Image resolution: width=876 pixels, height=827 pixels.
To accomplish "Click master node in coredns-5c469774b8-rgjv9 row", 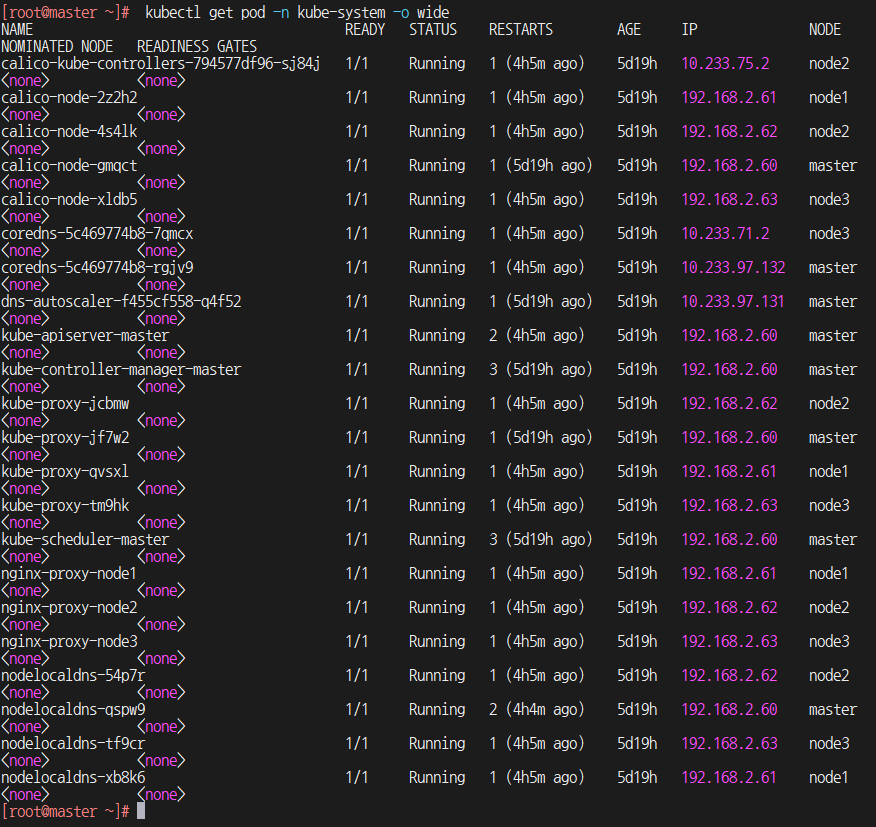I will (832, 268).
